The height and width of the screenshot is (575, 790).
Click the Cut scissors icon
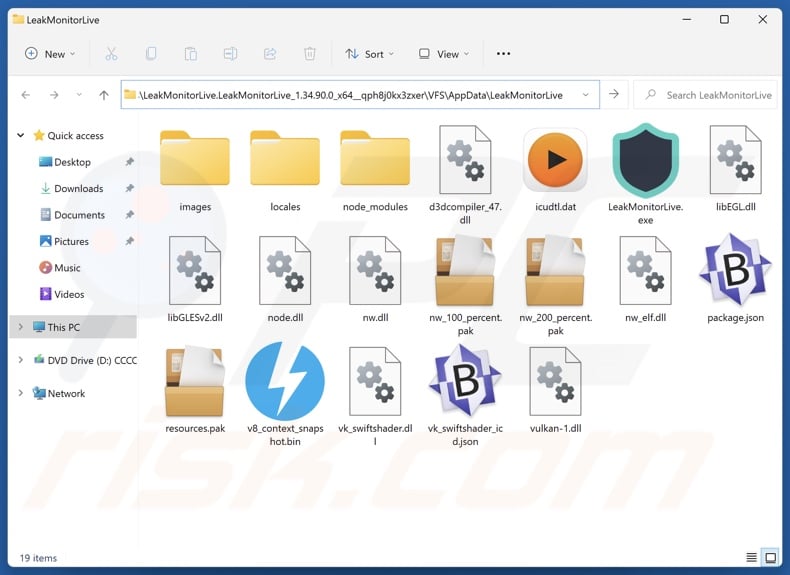tap(111, 54)
